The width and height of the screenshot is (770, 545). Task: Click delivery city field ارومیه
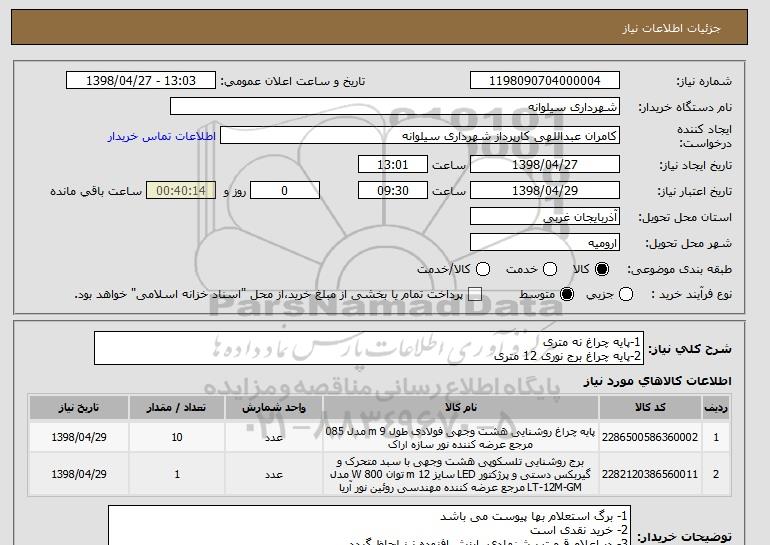[545, 243]
